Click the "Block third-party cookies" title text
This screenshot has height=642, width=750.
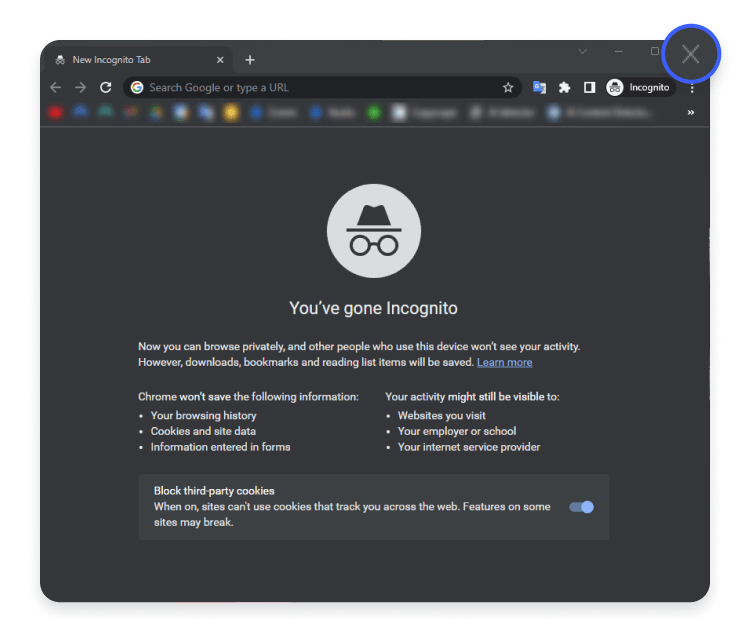tap(214, 491)
